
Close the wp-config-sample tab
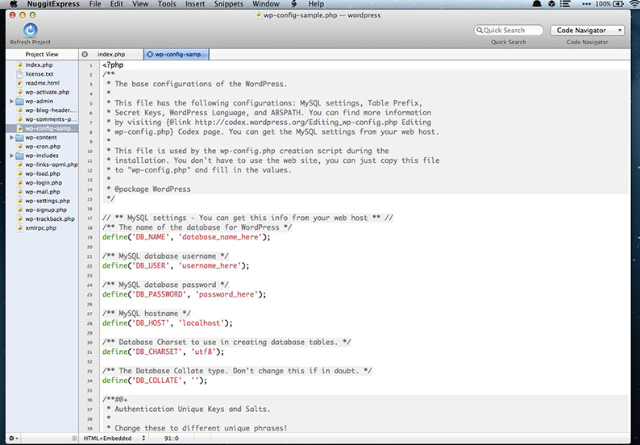[x=150, y=54]
